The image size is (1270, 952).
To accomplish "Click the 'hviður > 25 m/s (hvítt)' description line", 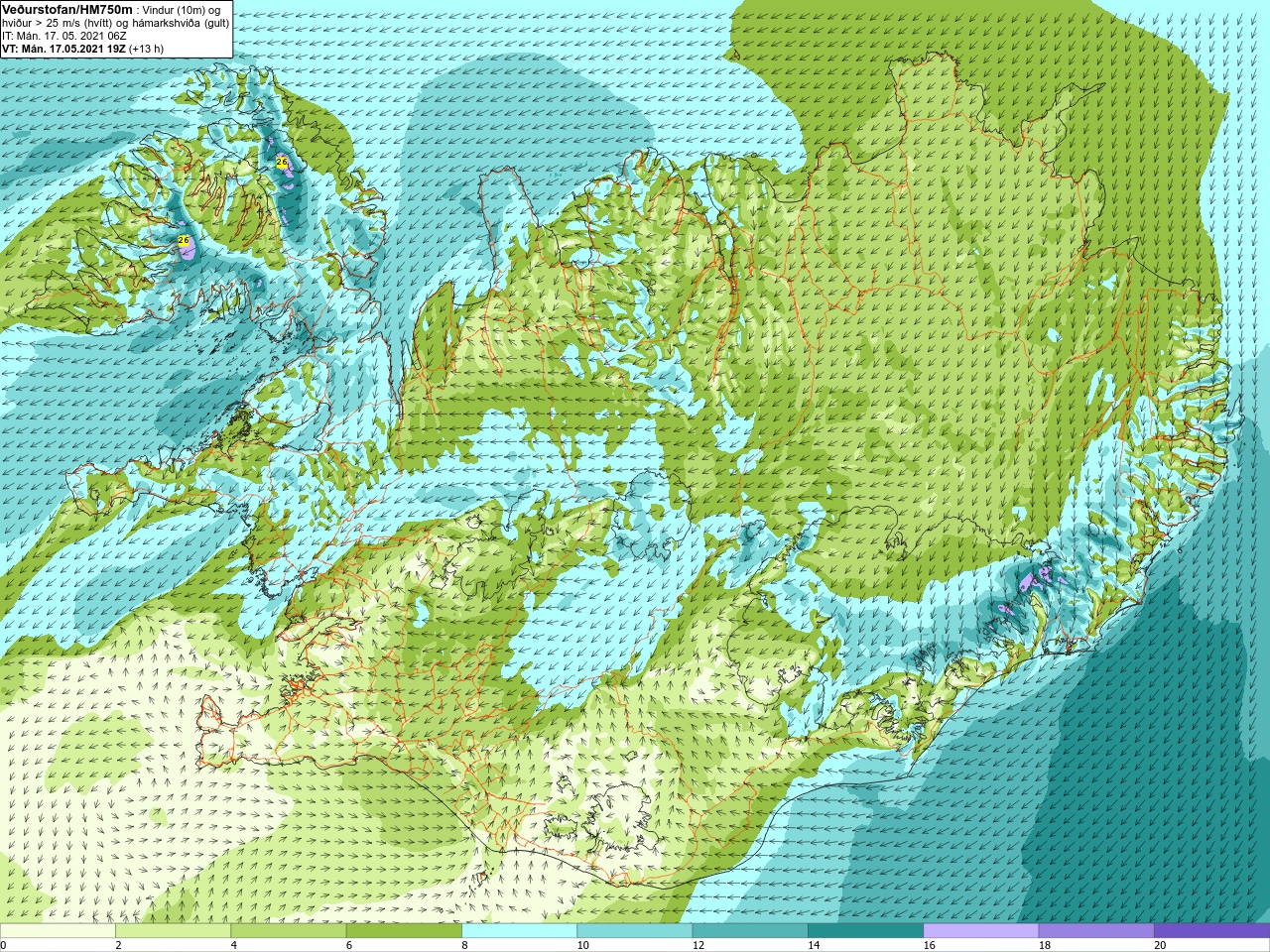I will point(60,23).
